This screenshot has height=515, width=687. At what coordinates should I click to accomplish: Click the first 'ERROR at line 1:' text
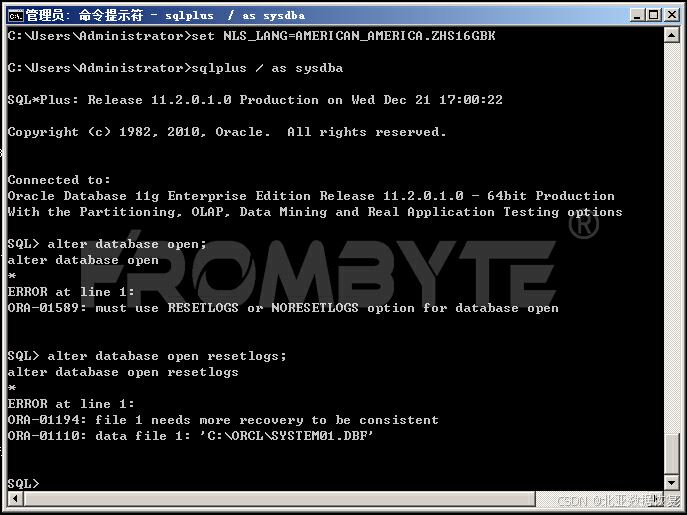coord(71,292)
